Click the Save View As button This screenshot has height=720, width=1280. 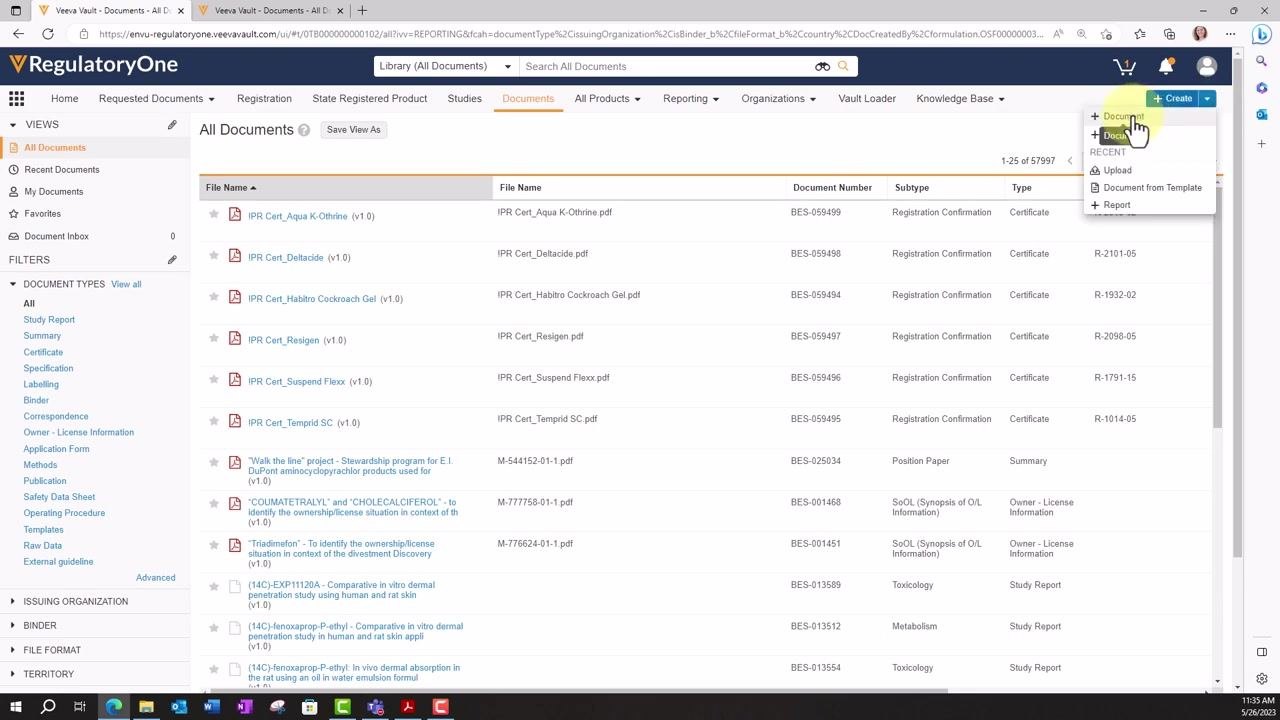(354, 130)
